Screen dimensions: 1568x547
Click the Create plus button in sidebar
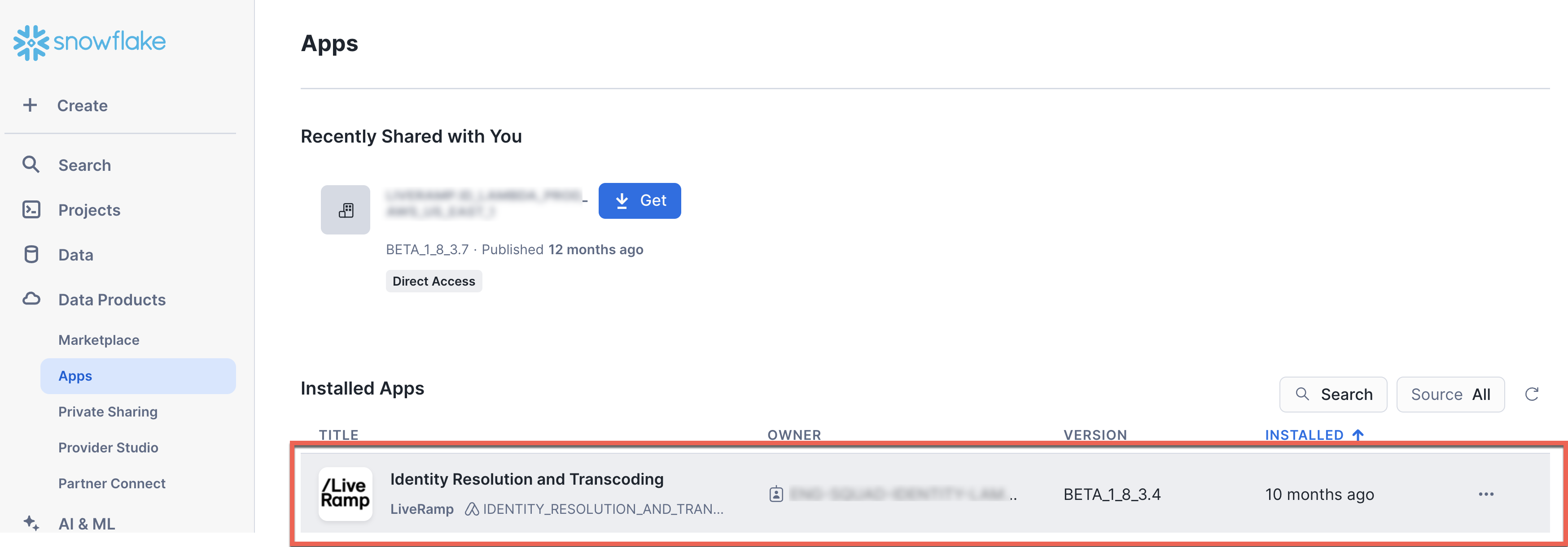point(29,104)
